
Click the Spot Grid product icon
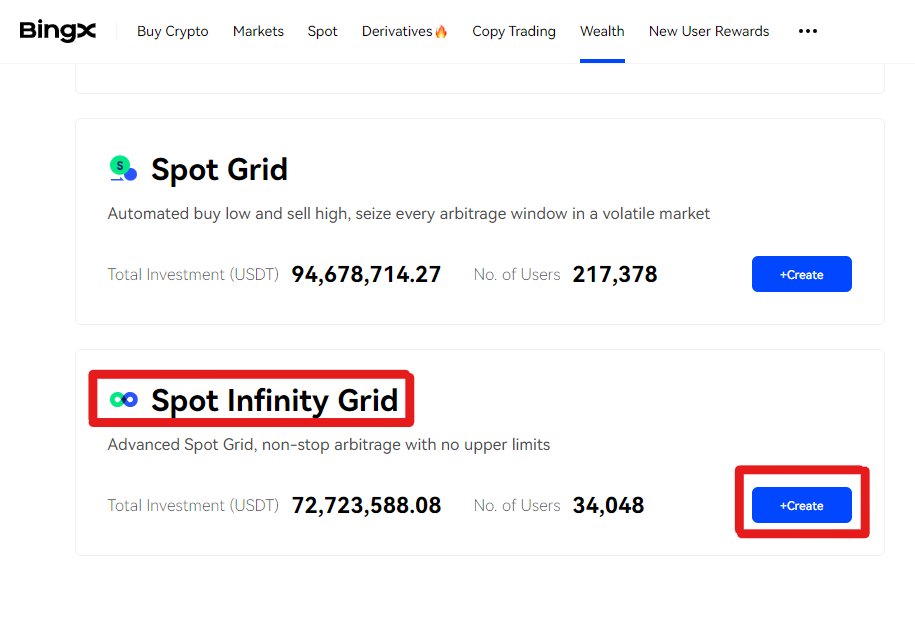(x=123, y=169)
